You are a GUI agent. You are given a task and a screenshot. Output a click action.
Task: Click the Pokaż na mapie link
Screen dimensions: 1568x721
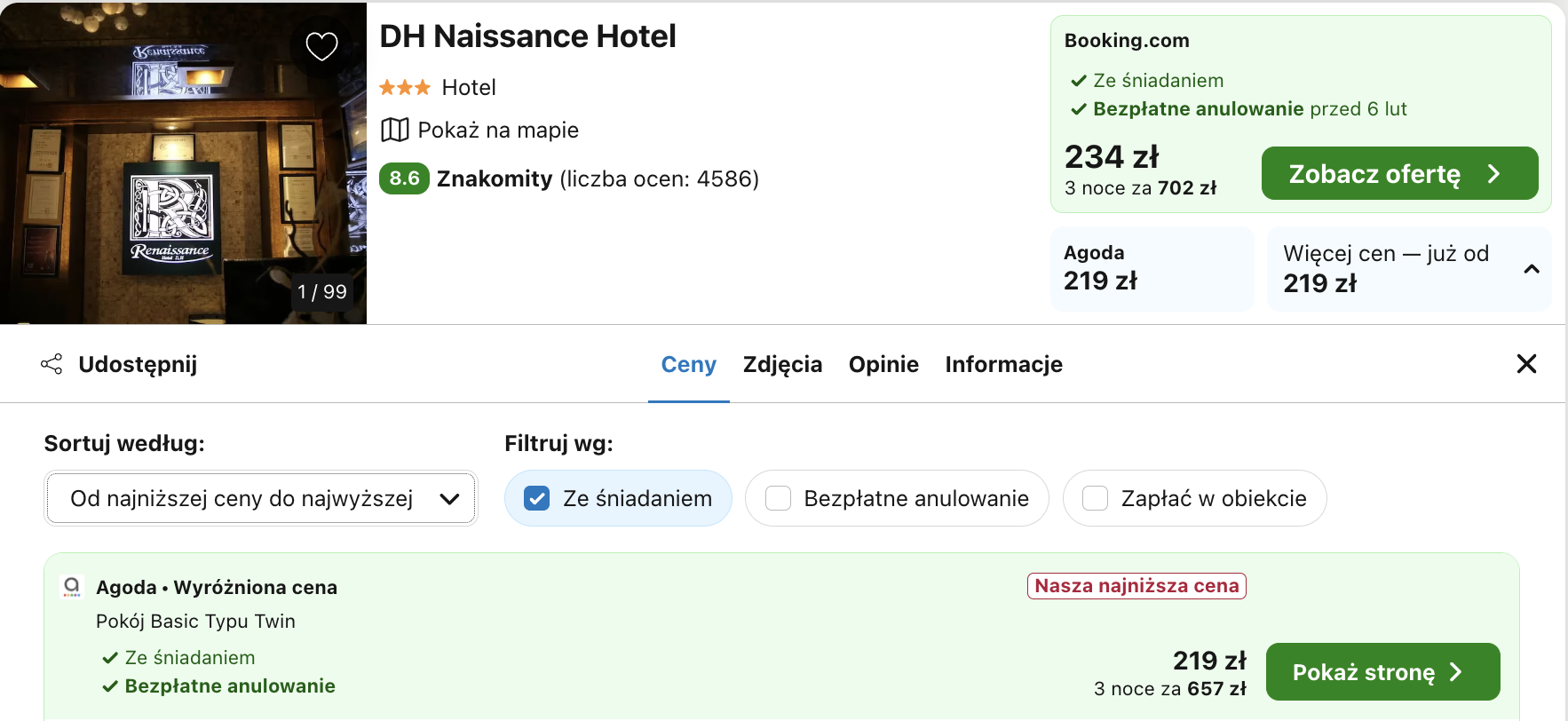497,130
